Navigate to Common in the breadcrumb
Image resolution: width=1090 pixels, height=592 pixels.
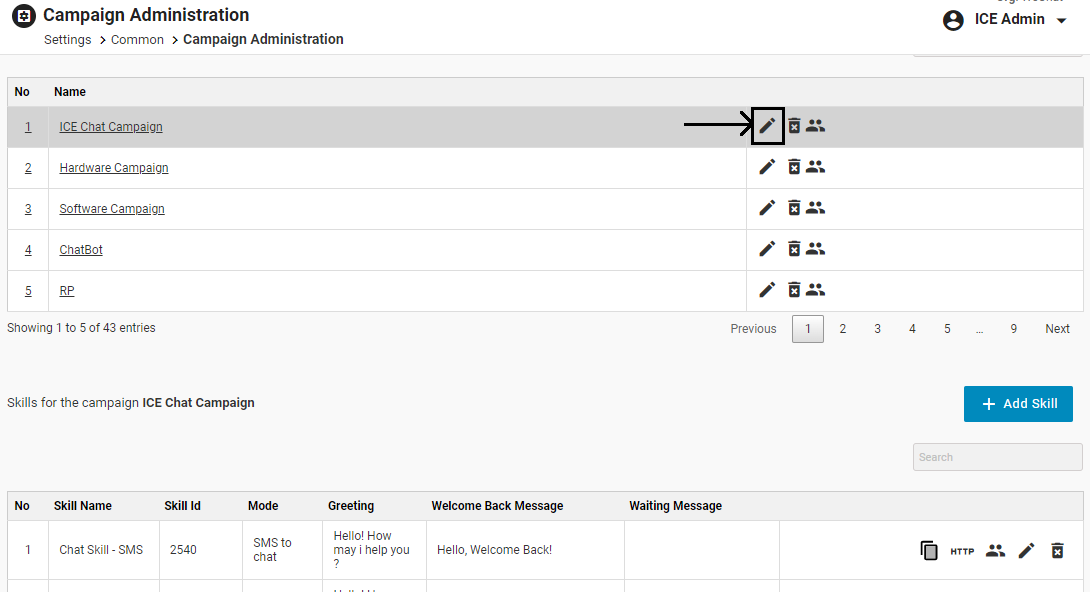(137, 40)
